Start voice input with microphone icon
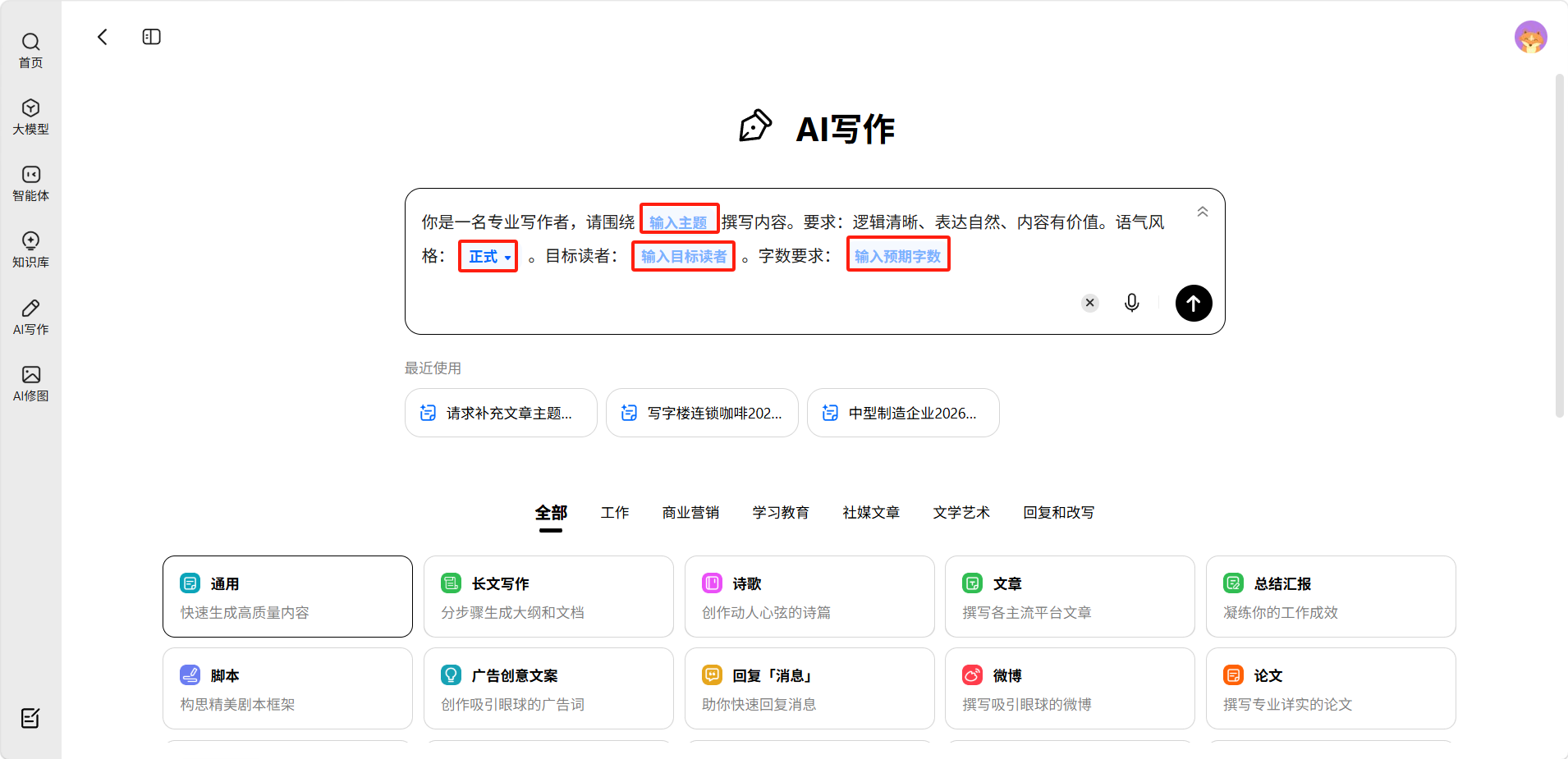Image resolution: width=1568 pixels, height=759 pixels. point(1131,303)
